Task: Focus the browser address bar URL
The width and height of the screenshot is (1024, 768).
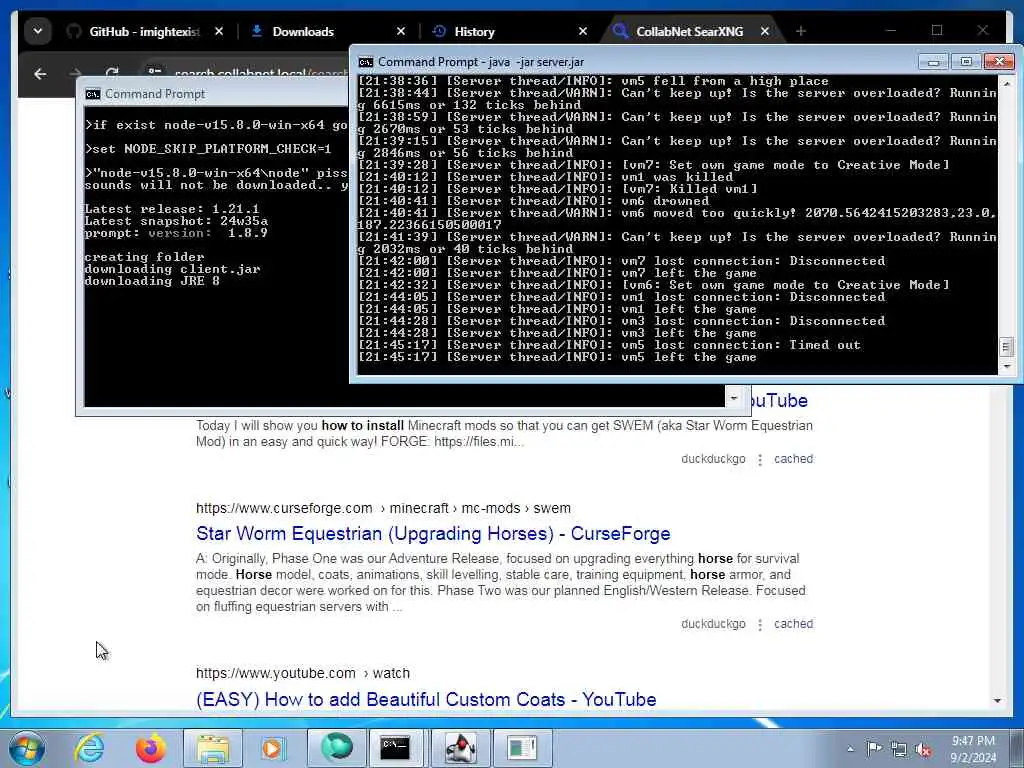Action: point(261,73)
